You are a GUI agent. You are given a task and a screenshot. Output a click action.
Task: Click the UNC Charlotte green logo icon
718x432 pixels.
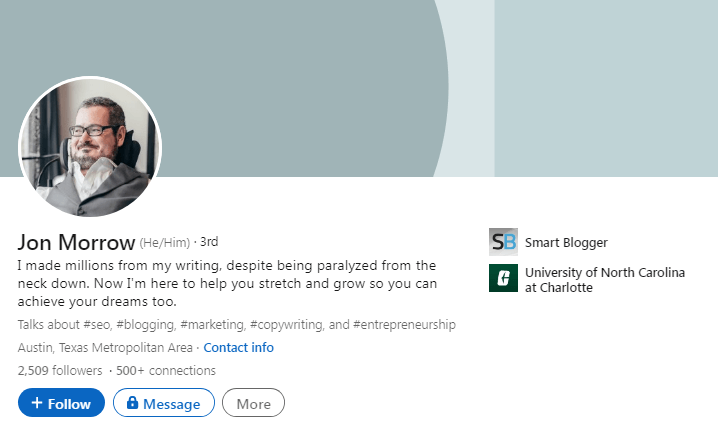[503, 278]
